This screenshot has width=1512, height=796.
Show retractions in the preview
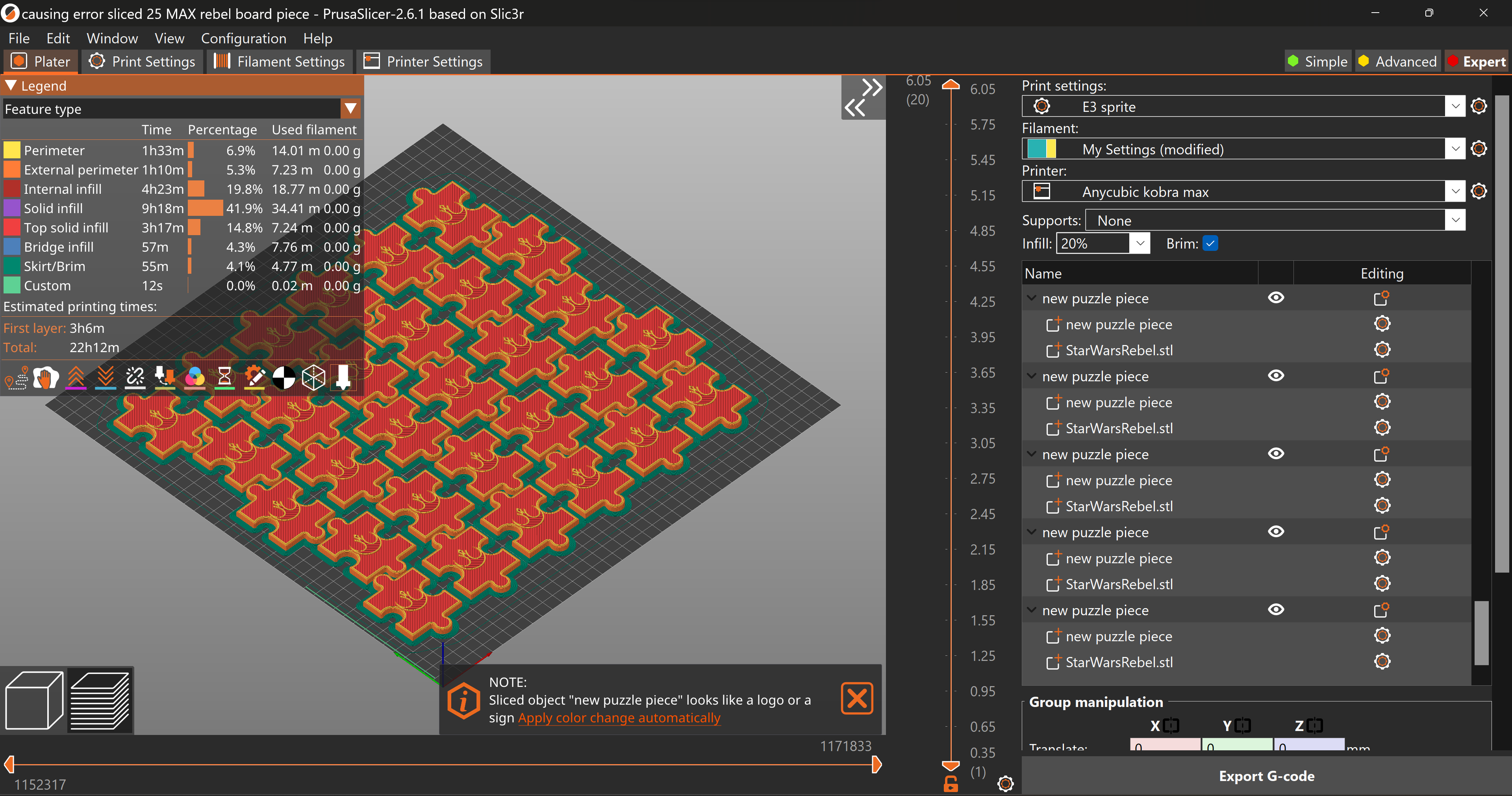coord(76,378)
